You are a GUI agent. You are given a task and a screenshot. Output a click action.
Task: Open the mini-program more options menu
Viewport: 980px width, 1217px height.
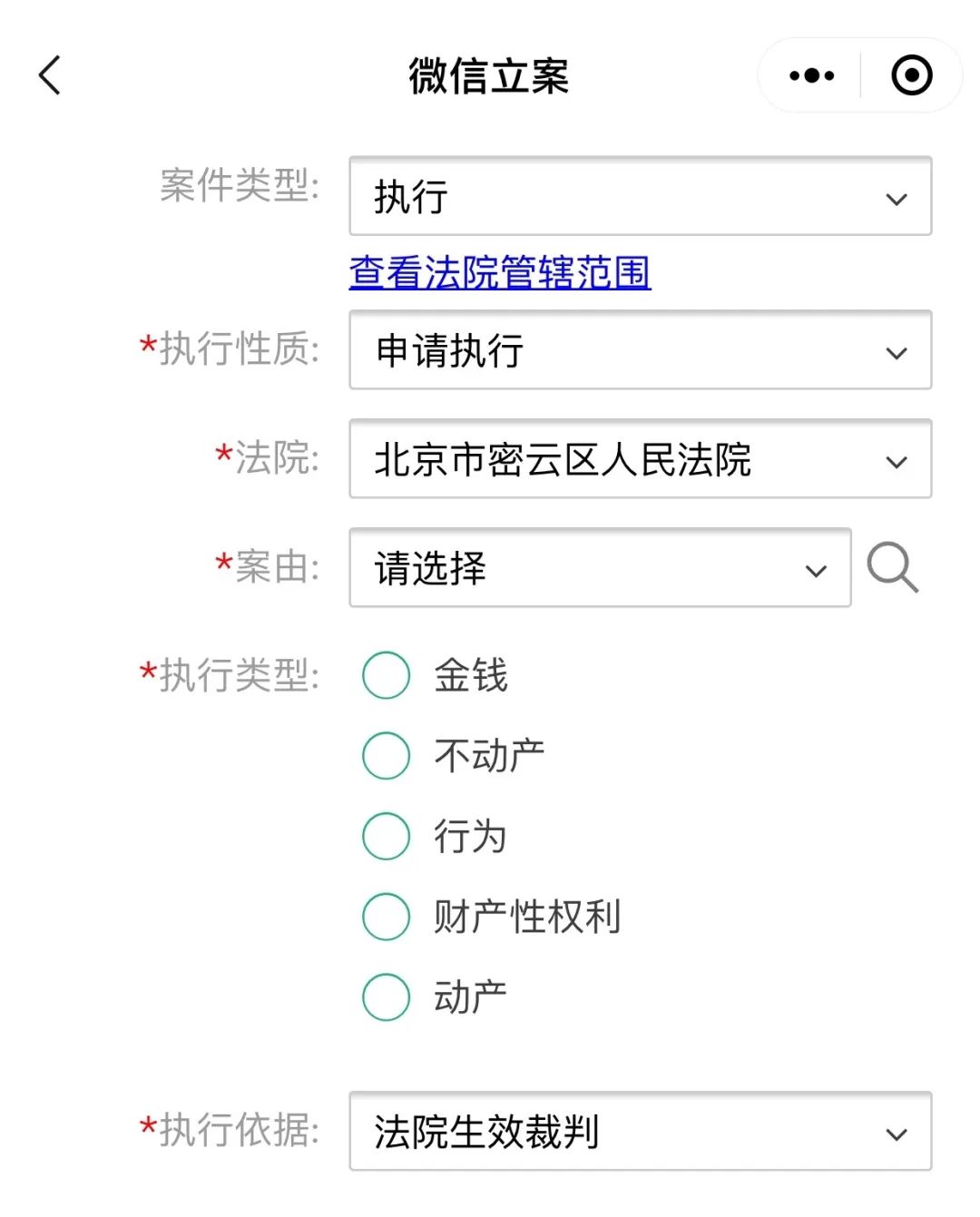(x=810, y=74)
